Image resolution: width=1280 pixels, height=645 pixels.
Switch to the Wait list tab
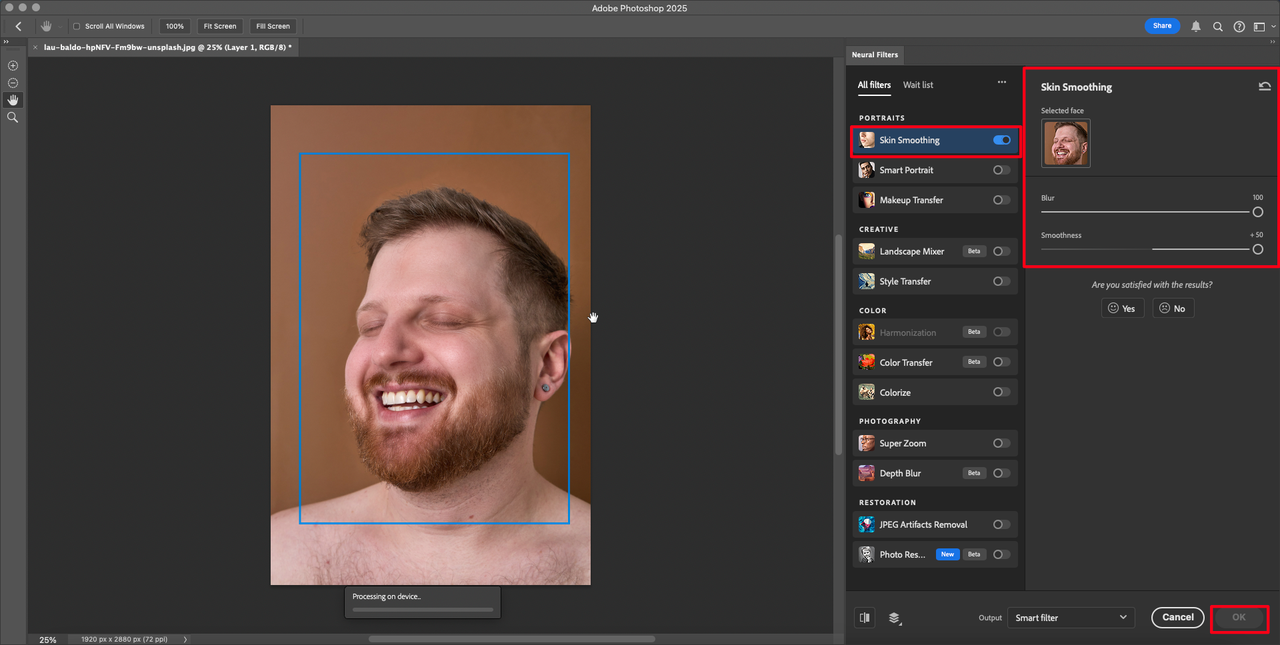[x=918, y=85]
